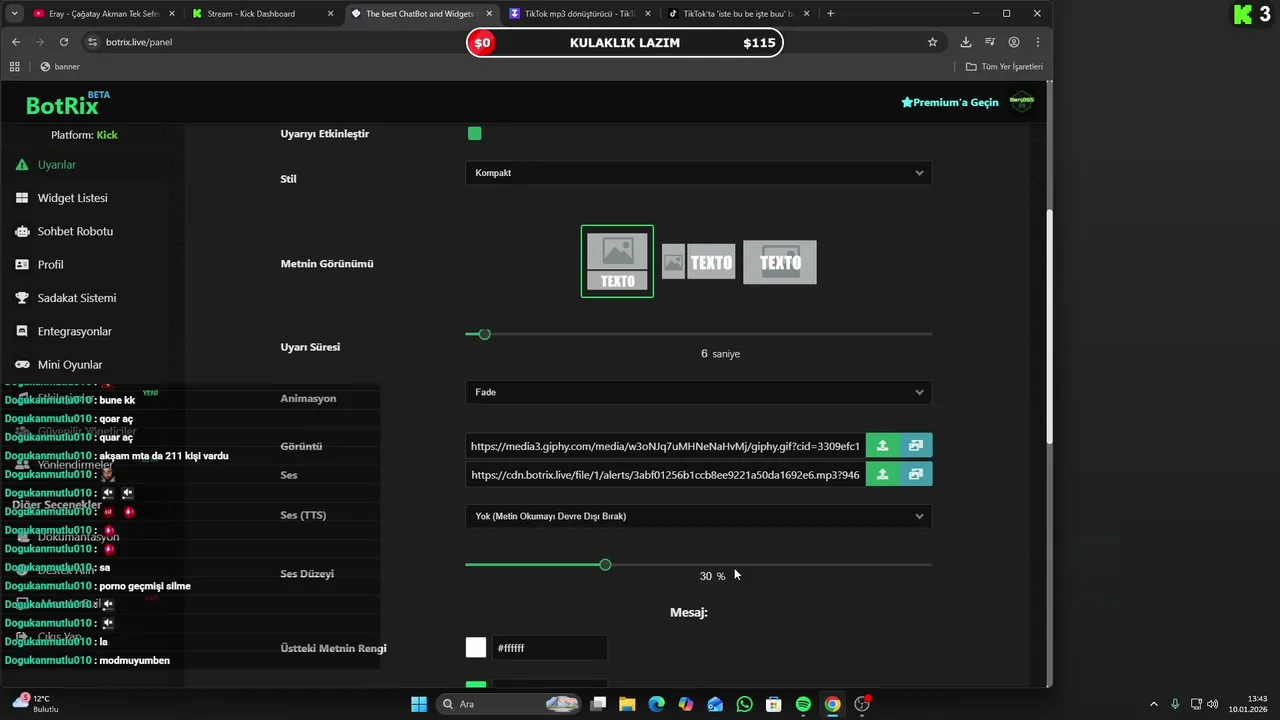
Task: Open Ses (TTS) dropdown
Action: click(x=698, y=516)
